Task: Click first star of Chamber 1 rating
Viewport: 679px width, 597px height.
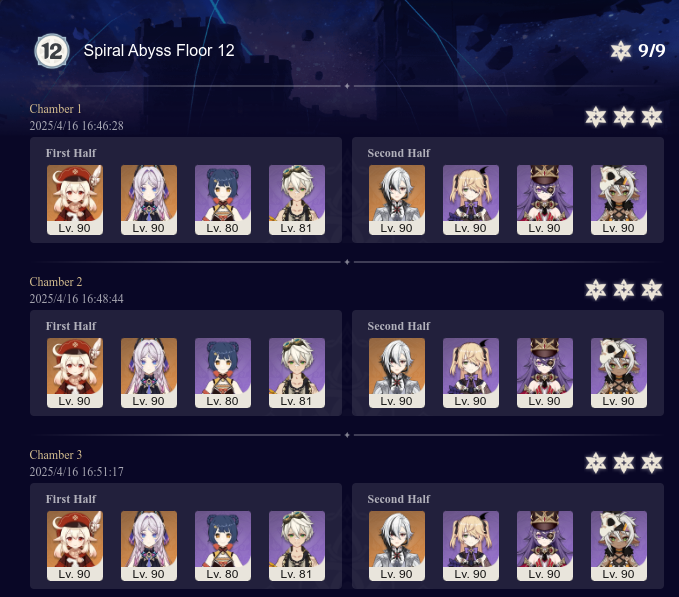Action: coord(596,117)
